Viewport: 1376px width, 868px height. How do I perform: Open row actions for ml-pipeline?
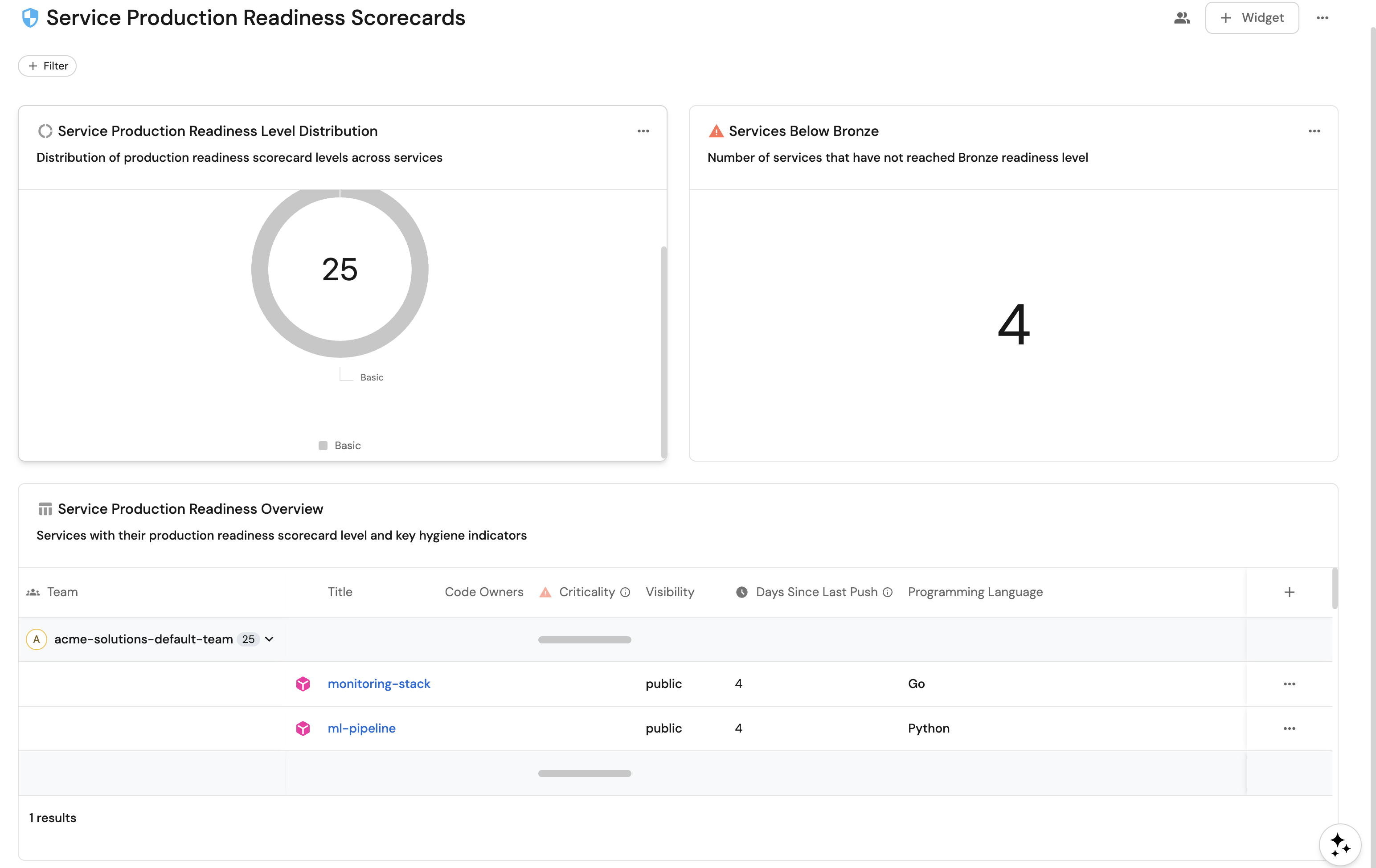coord(1289,728)
